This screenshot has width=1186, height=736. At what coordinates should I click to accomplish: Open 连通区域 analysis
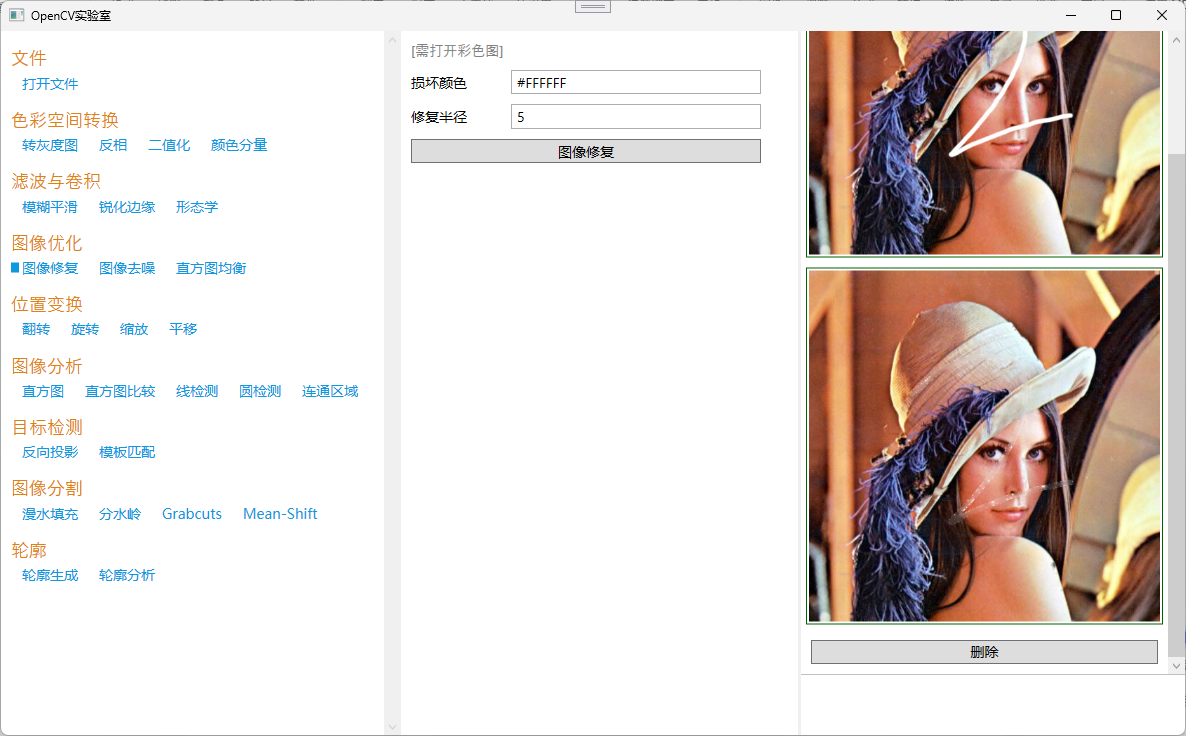(x=330, y=391)
